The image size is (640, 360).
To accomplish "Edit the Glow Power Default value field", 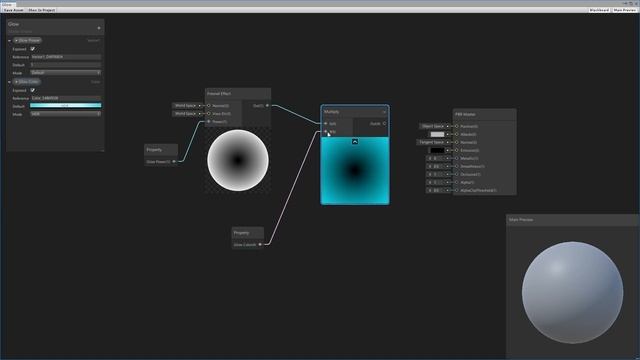I will (66, 65).
